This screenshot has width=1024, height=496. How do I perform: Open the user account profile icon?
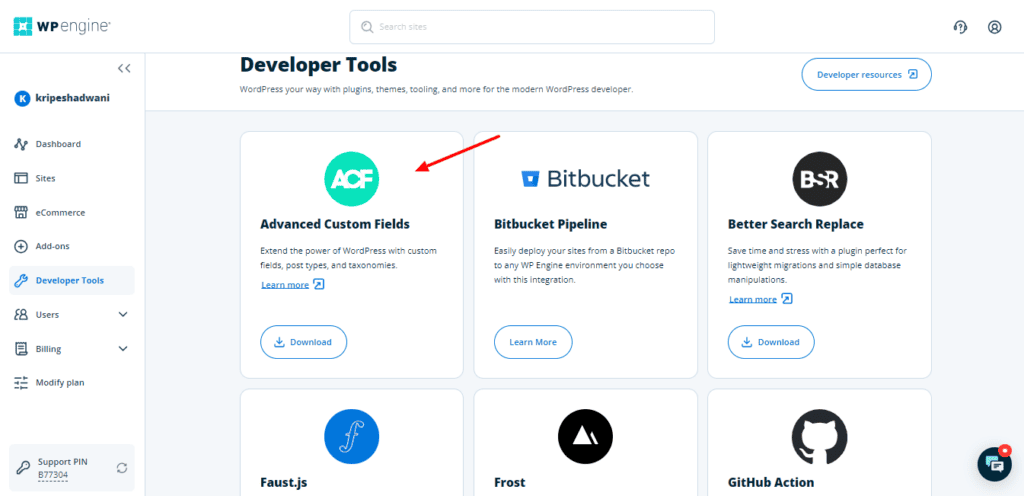(994, 27)
